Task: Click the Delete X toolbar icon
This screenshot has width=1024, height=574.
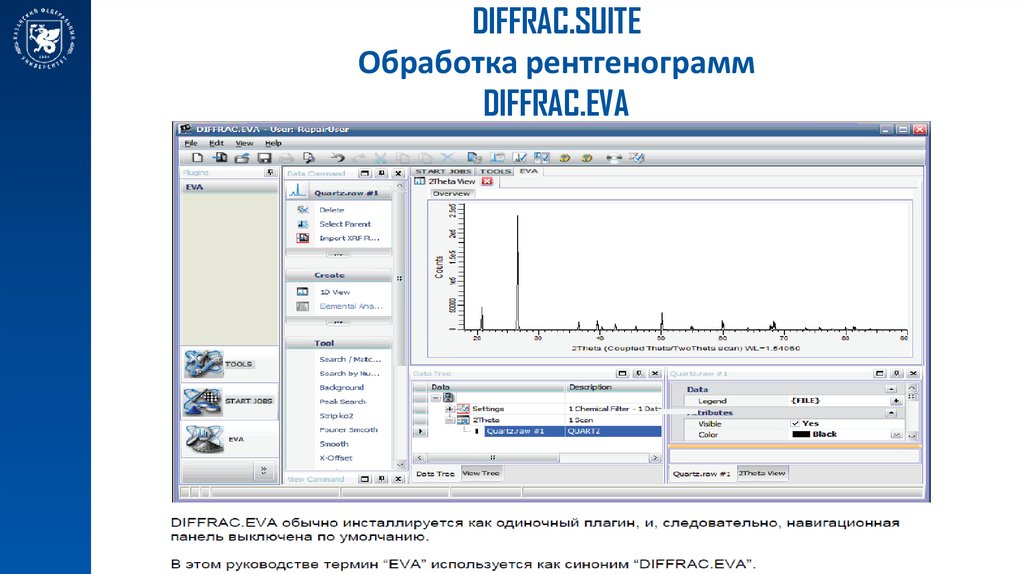Action: click(447, 157)
